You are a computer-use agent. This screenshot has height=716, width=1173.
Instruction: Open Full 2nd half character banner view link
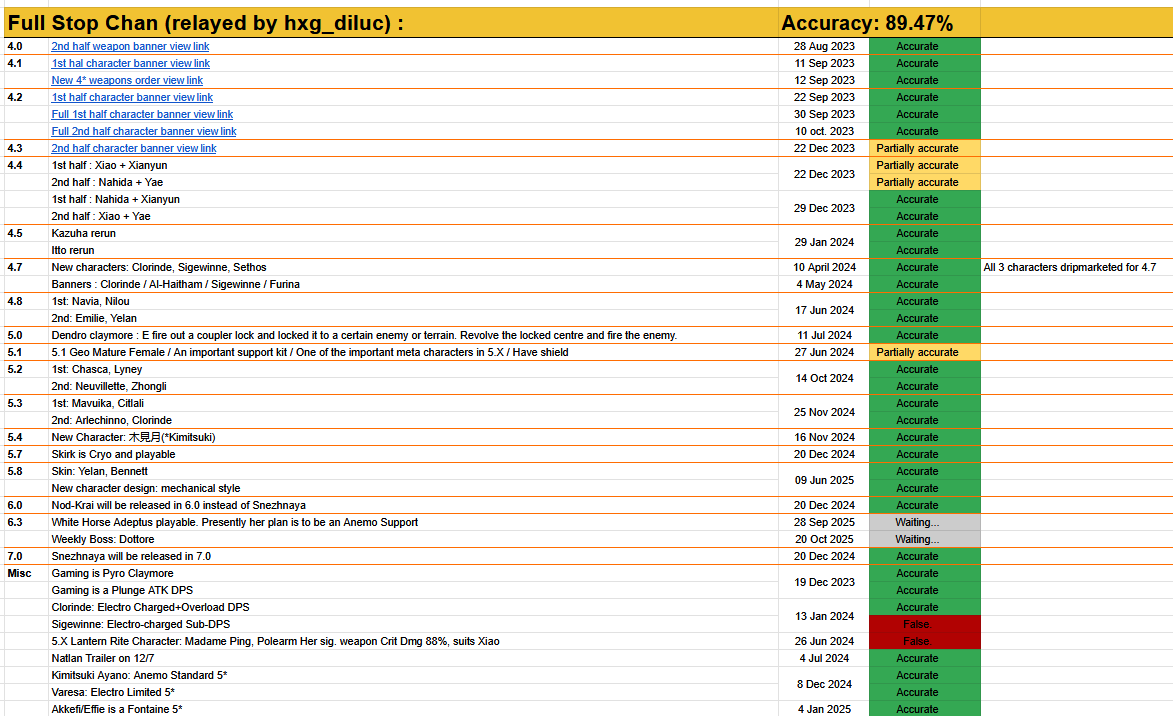[x=144, y=132]
